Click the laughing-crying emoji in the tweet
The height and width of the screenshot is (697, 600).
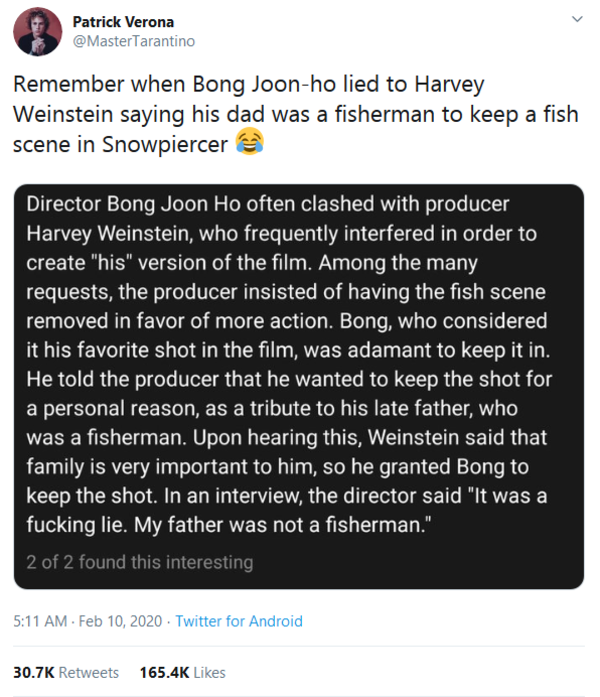[x=250, y=142]
